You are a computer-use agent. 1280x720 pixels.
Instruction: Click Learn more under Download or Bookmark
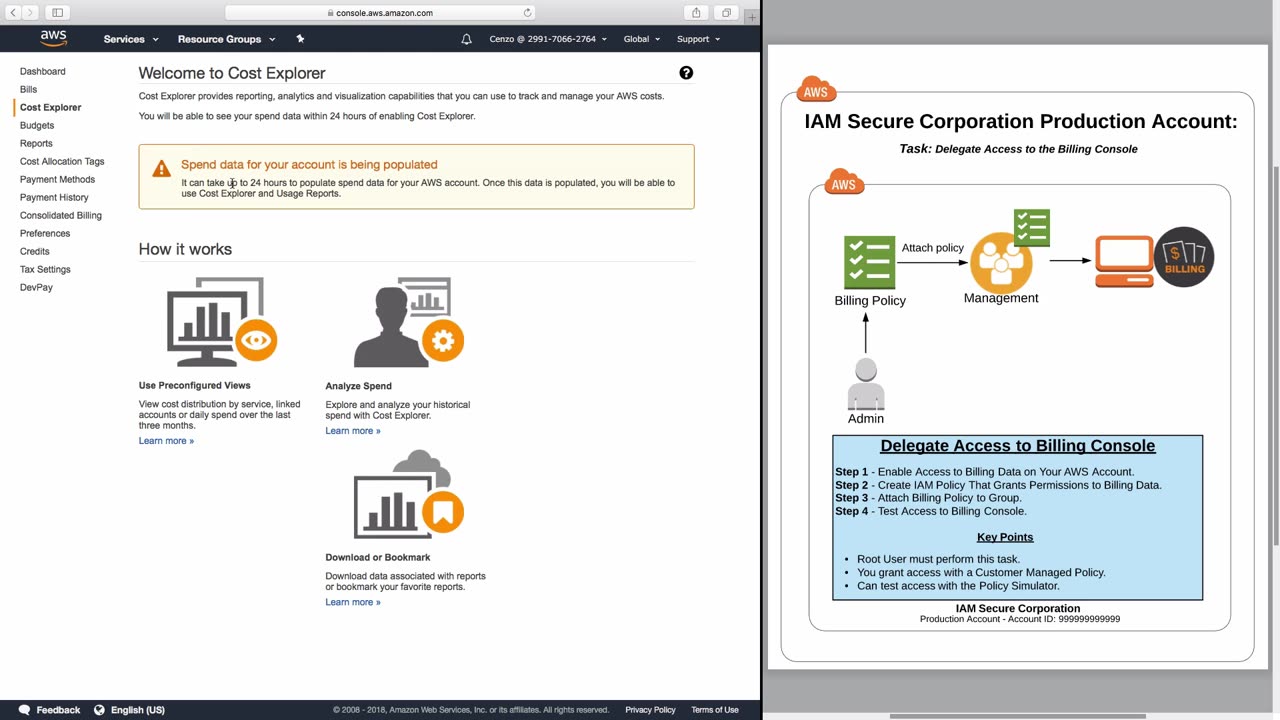353,602
